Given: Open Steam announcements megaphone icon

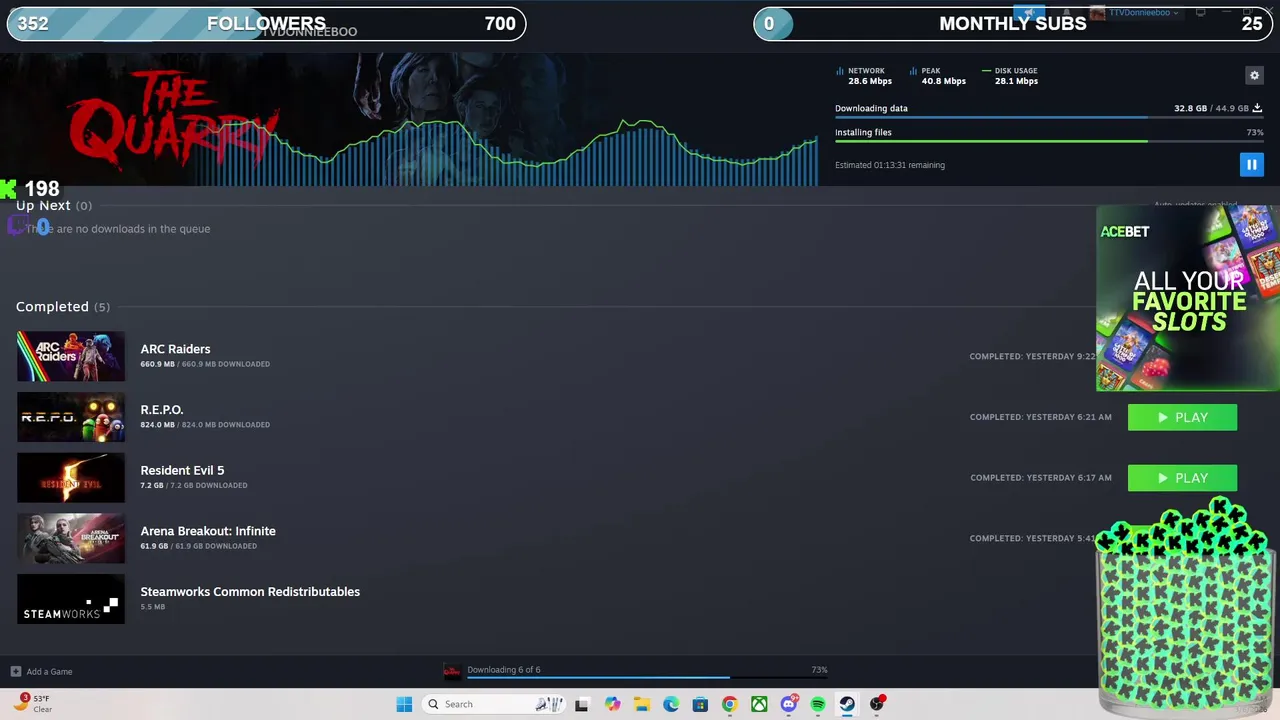Looking at the screenshot, I should tap(1028, 13).
